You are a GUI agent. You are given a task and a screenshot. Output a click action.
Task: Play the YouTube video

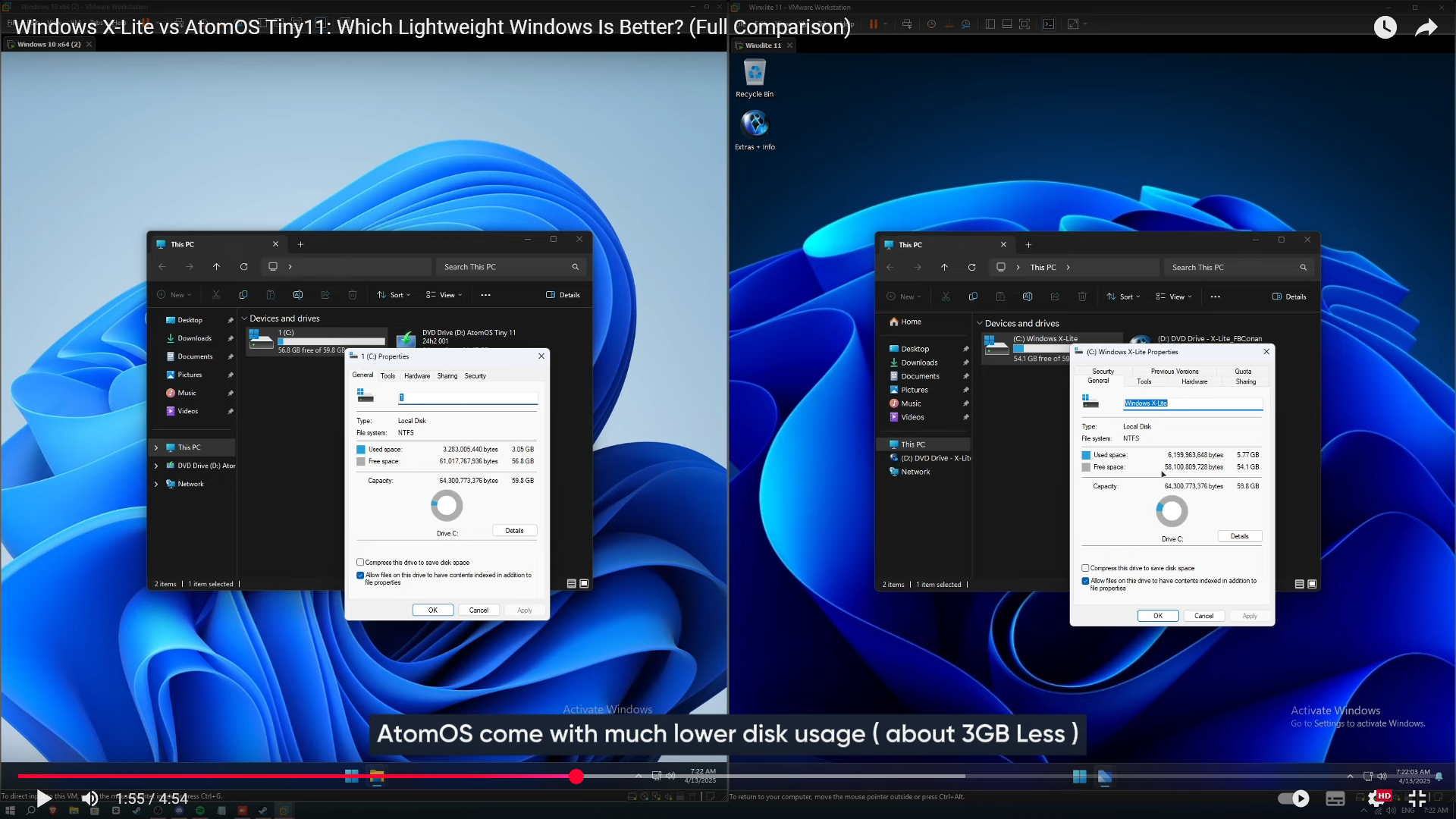[44, 798]
